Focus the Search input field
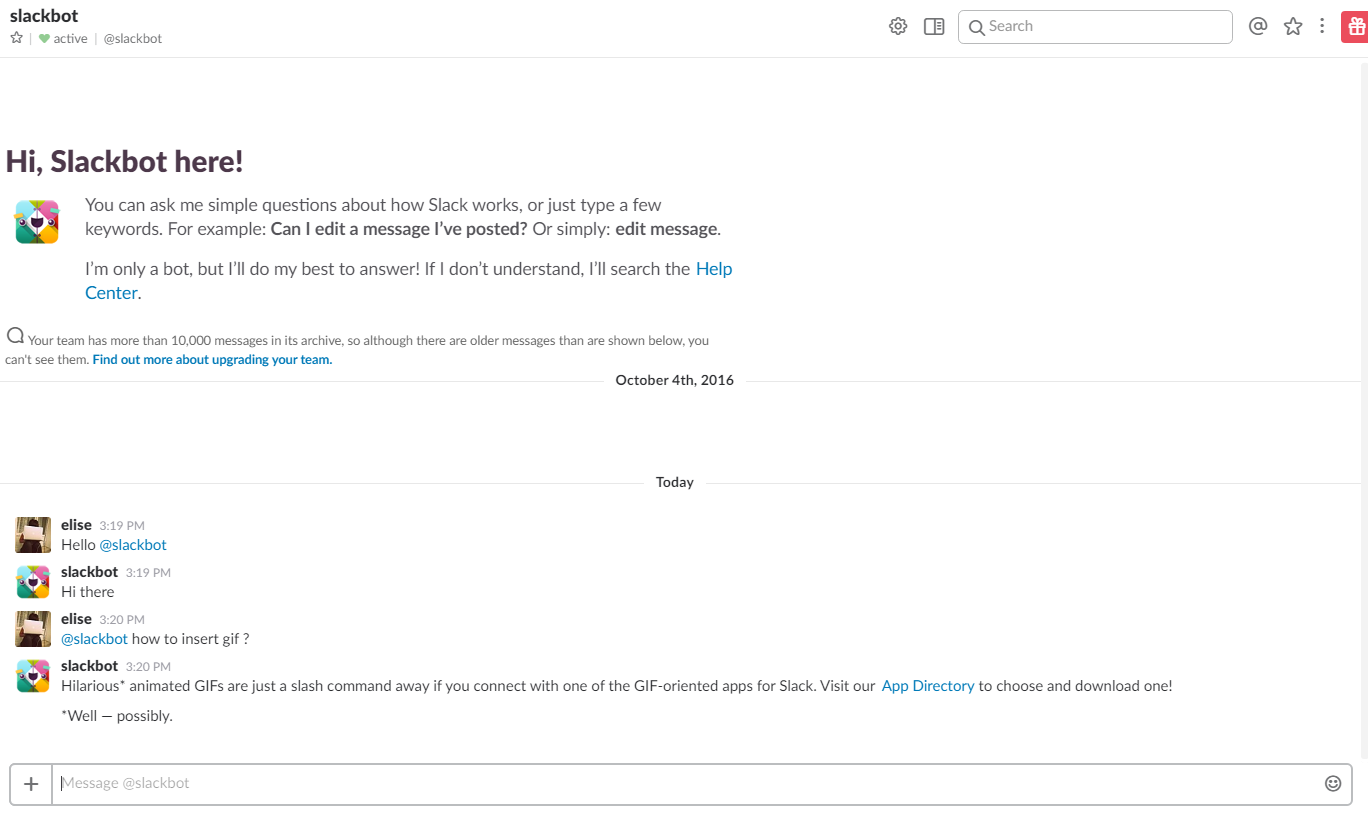The width and height of the screenshot is (1368, 815). click(x=1095, y=27)
